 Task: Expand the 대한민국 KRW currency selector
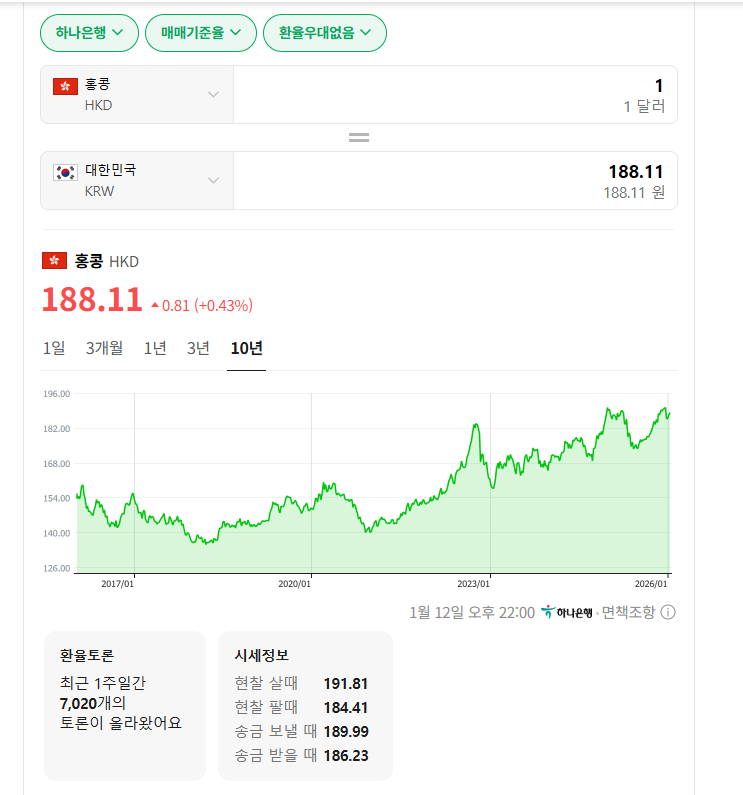click(x=137, y=180)
